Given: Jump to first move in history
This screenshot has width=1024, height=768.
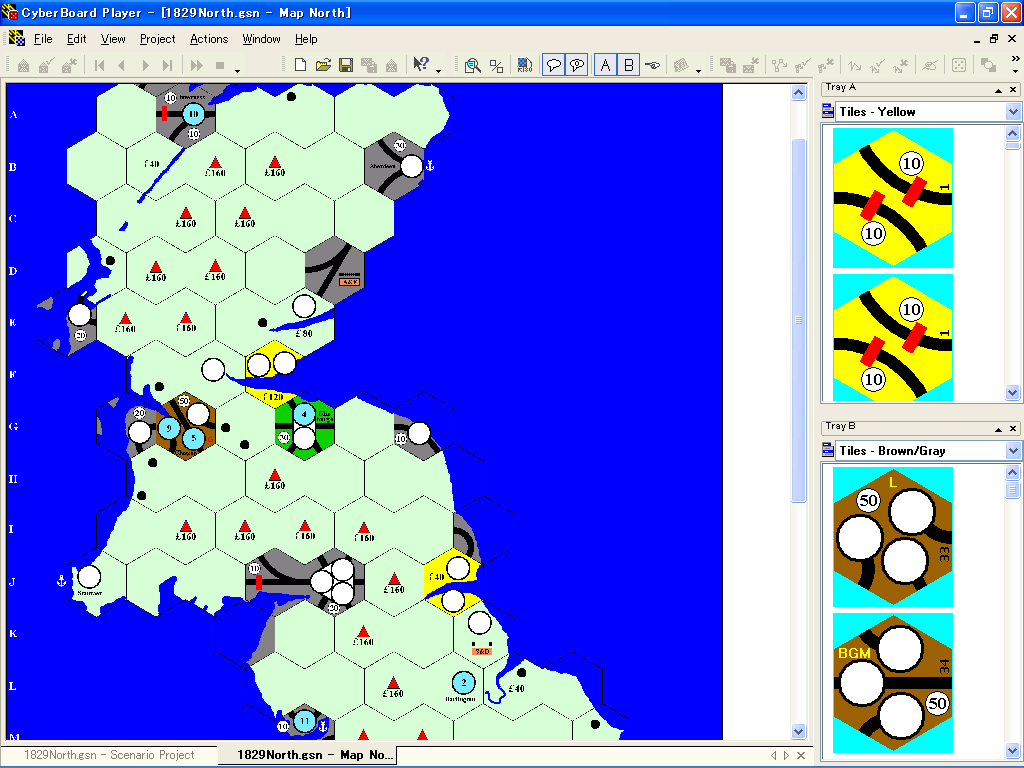Looking at the screenshot, I should 99,65.
